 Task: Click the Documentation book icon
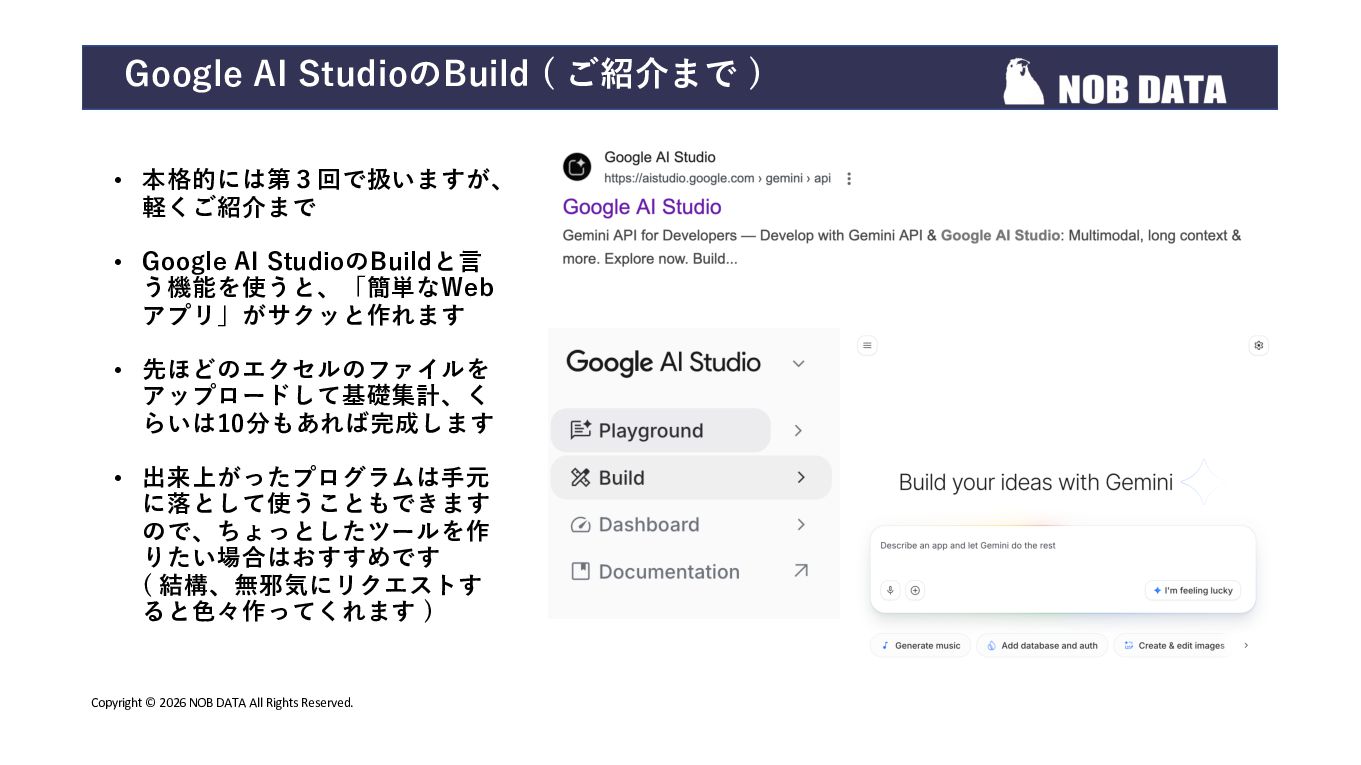(580, 571)
